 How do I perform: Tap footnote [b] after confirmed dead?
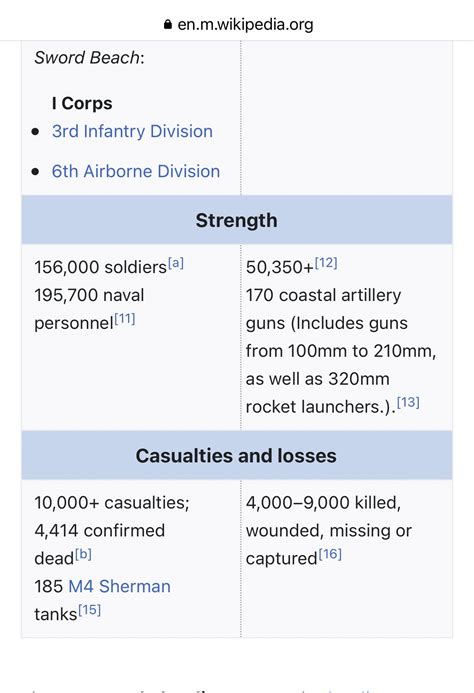click(x=83, y=554)
